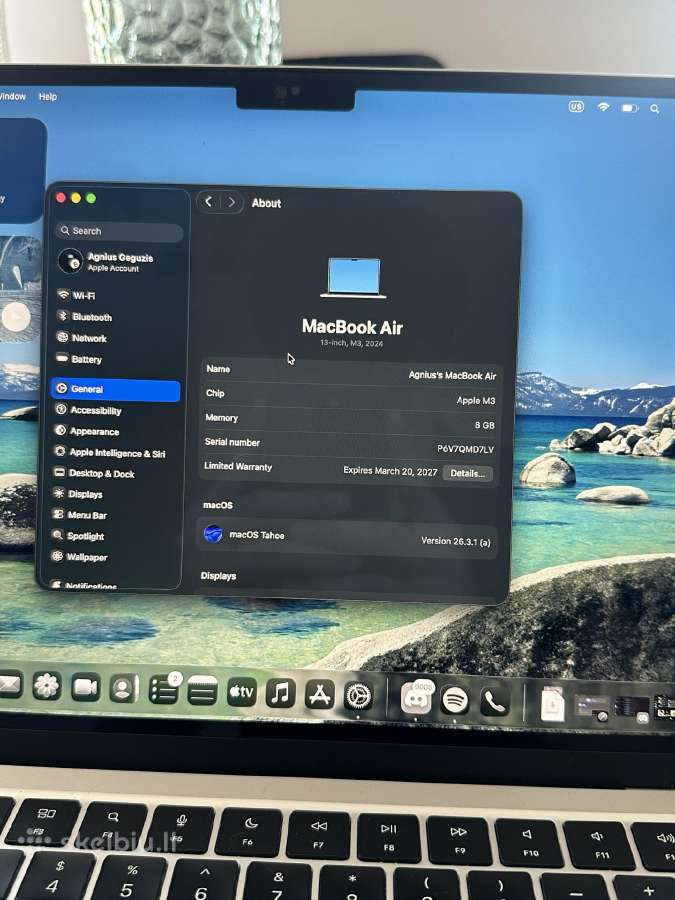Click the macOS Tahoe row

347,537
